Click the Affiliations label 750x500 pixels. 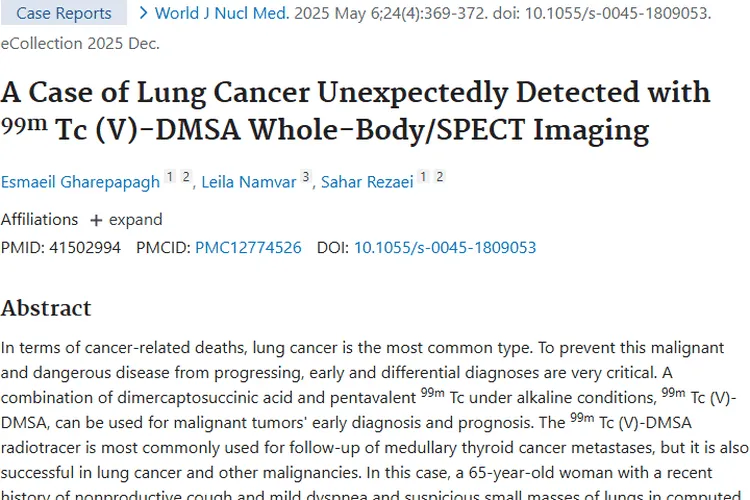(x=39, y=220)
